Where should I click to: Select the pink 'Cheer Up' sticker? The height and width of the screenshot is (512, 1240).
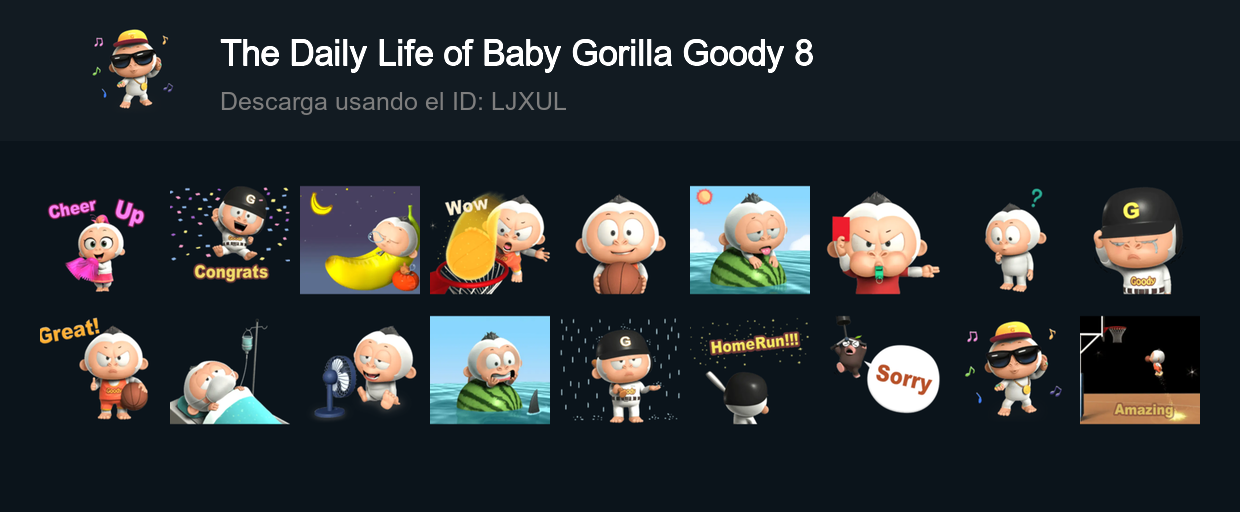[x=100, y=240]
